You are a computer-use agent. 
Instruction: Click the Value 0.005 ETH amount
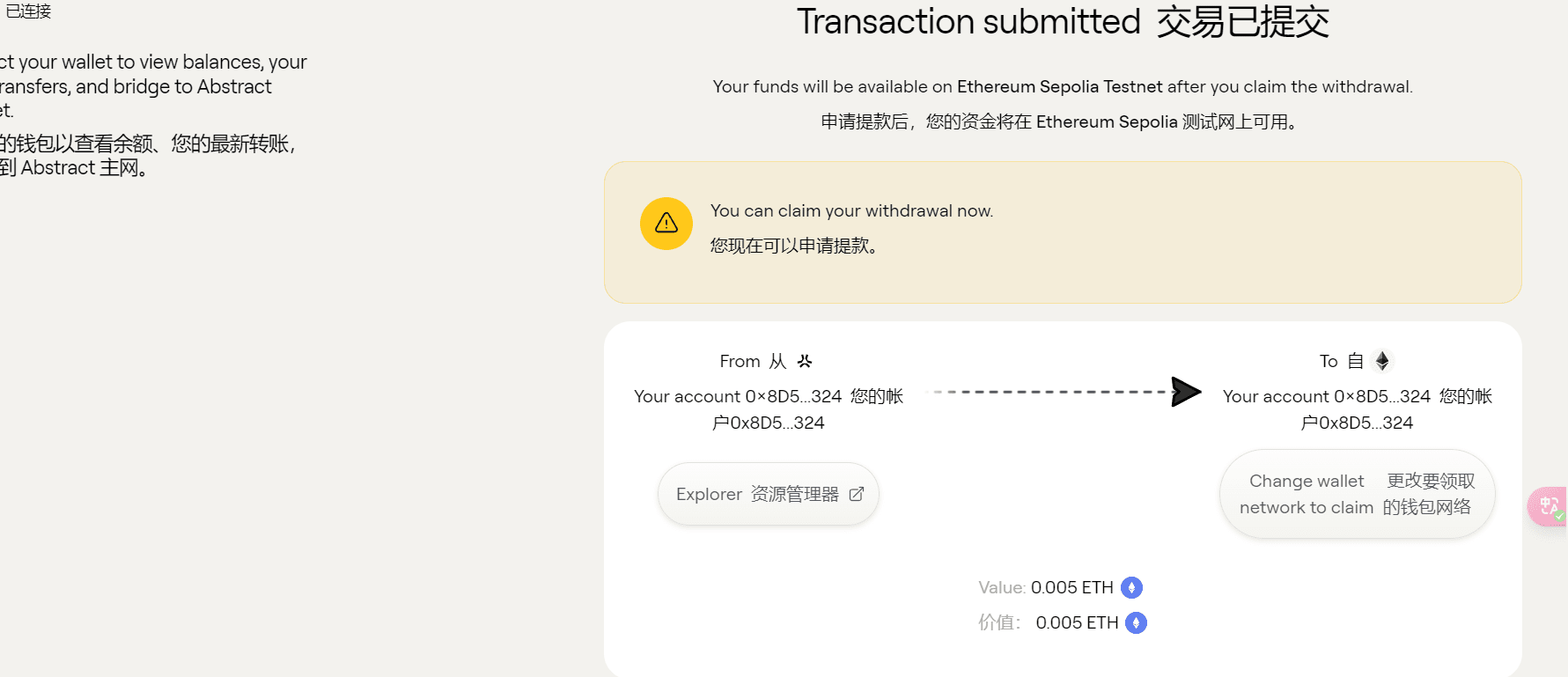[1071, 587]
